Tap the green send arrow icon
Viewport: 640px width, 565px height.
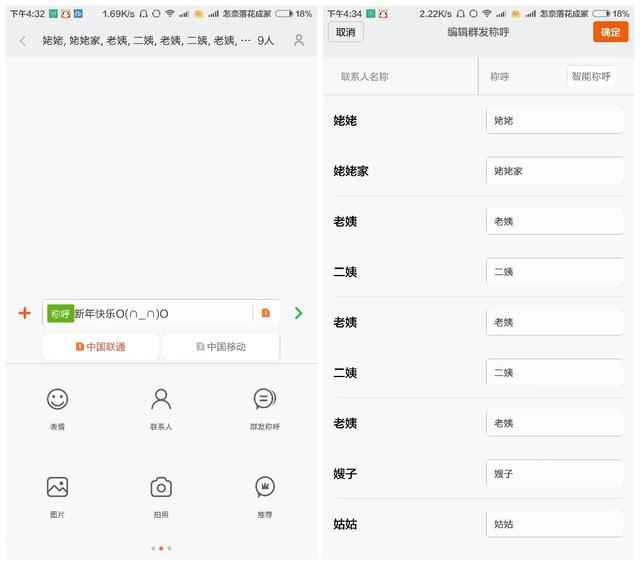(x=298, y=313)
